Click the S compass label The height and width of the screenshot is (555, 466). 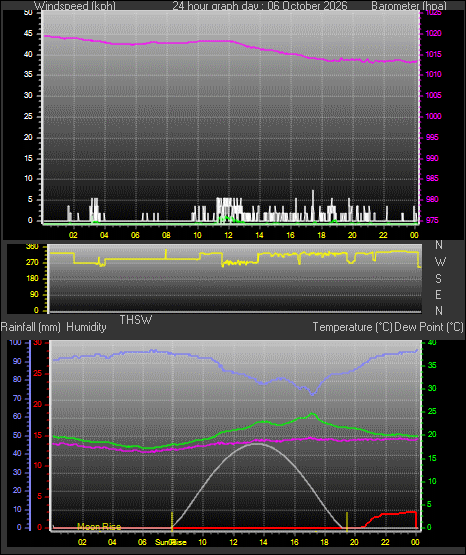pos(438,279)
